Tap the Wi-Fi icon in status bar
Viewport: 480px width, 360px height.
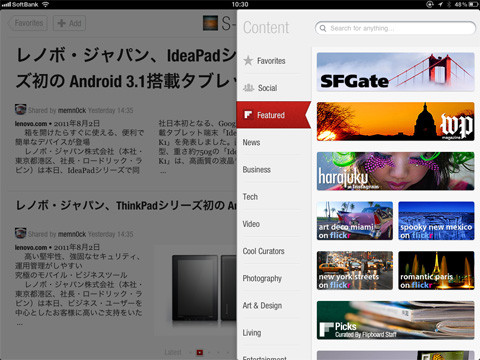[x=45, y=4]
